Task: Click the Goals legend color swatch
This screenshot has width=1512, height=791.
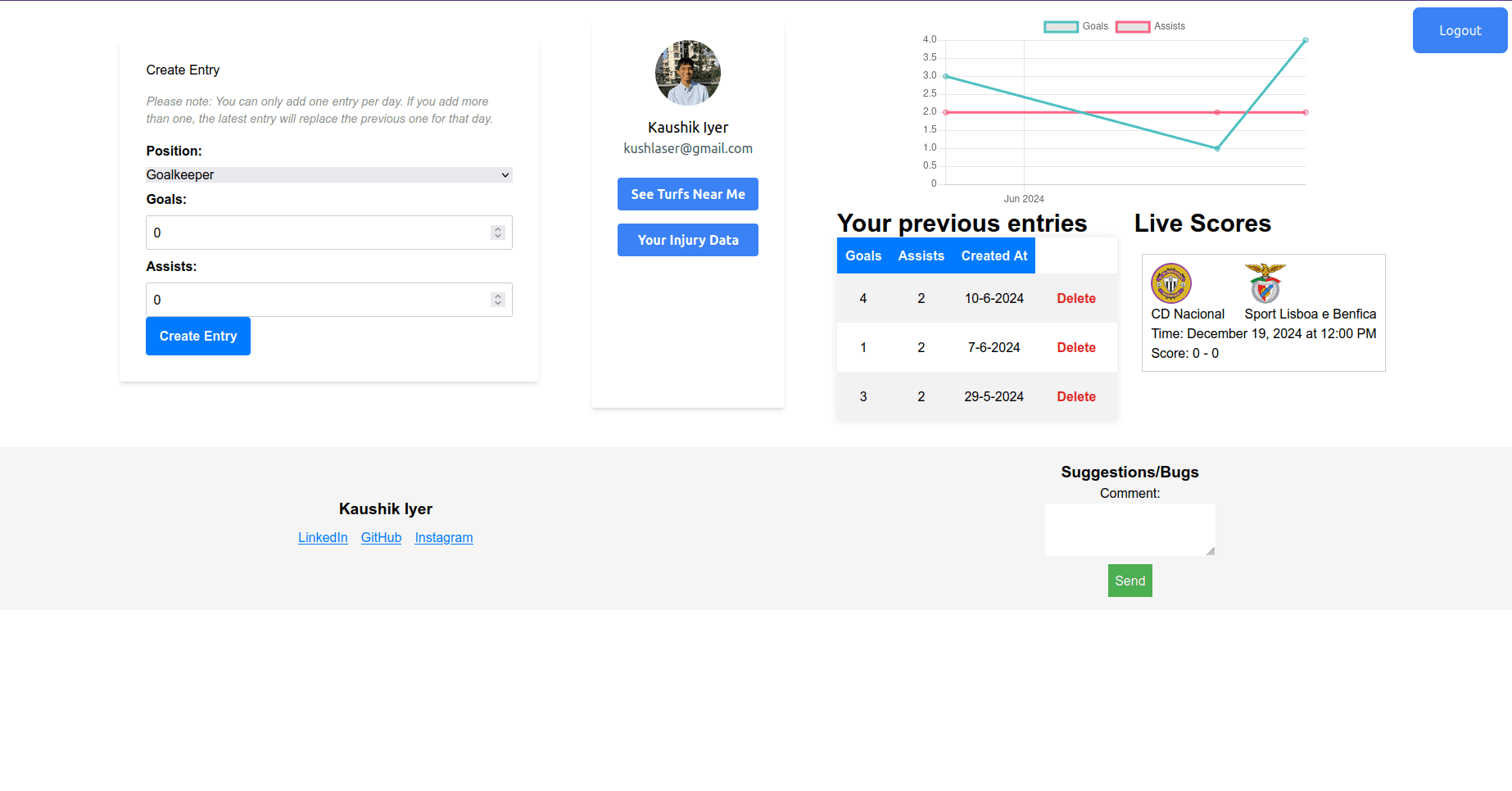Action: click(1060, 26)
